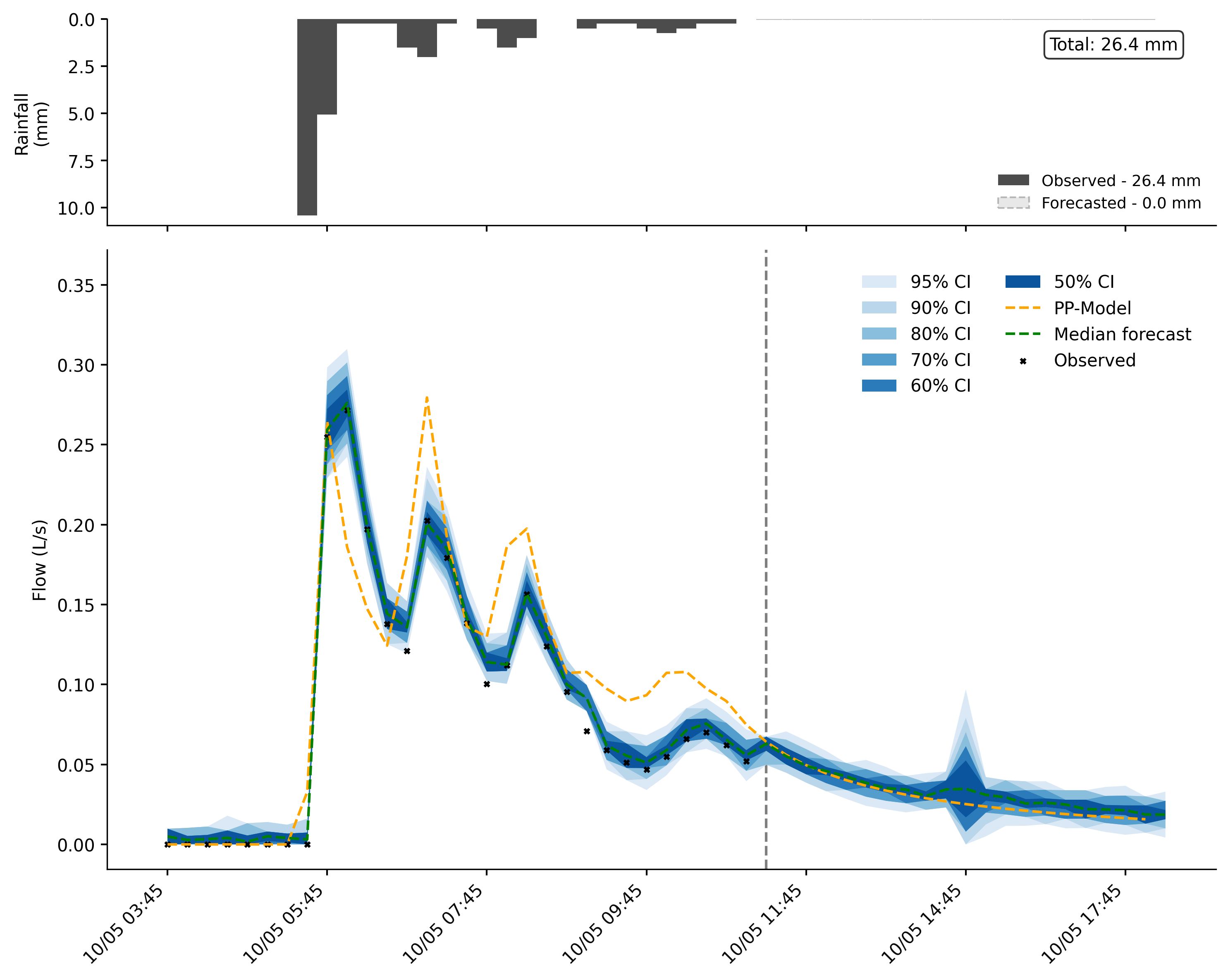Viewport: 1228px width, 980px height.
Task: Click the orange PP-Model legend line
Action: pyautogui.click(x=1023, y=308)
